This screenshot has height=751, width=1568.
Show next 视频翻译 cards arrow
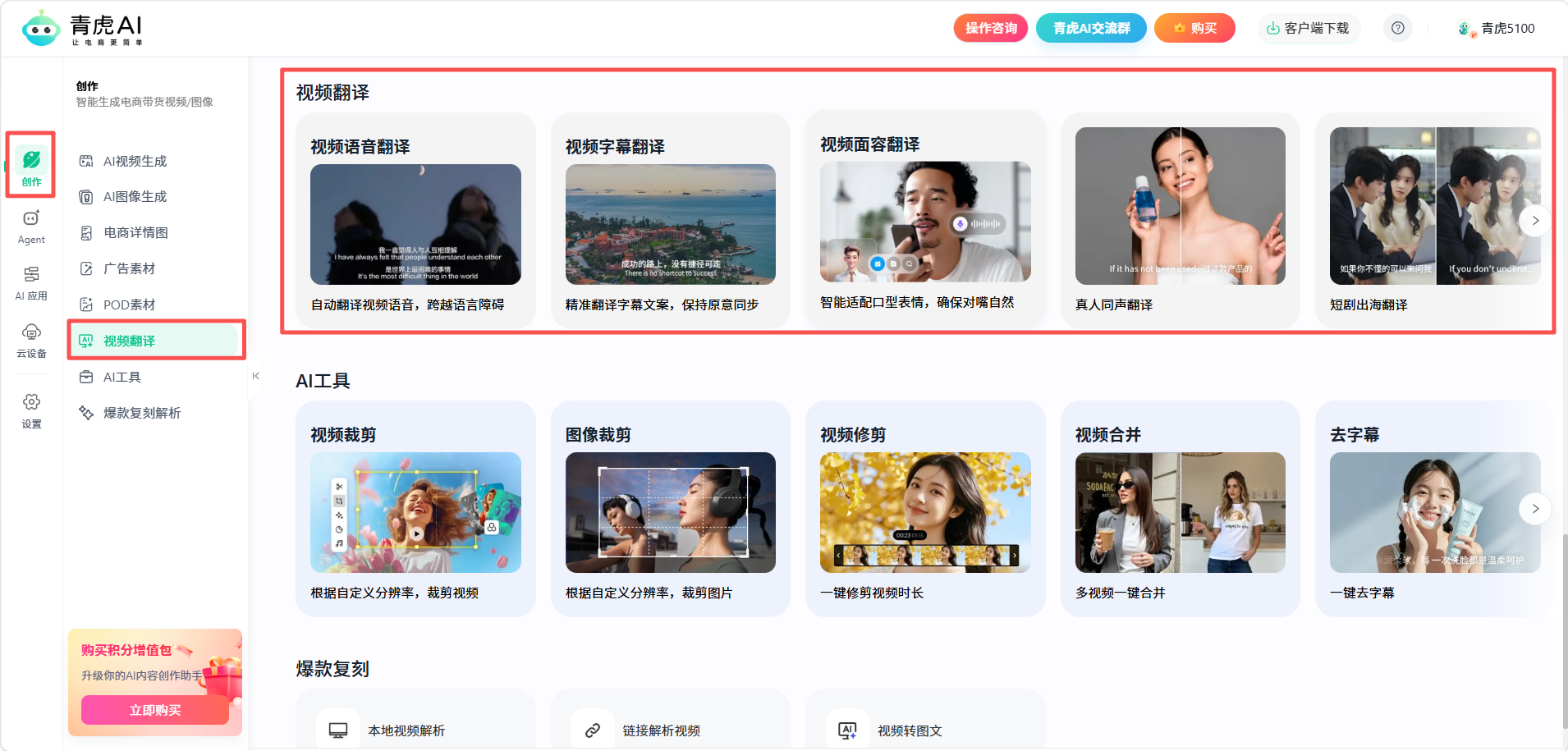click(1535, 221)
